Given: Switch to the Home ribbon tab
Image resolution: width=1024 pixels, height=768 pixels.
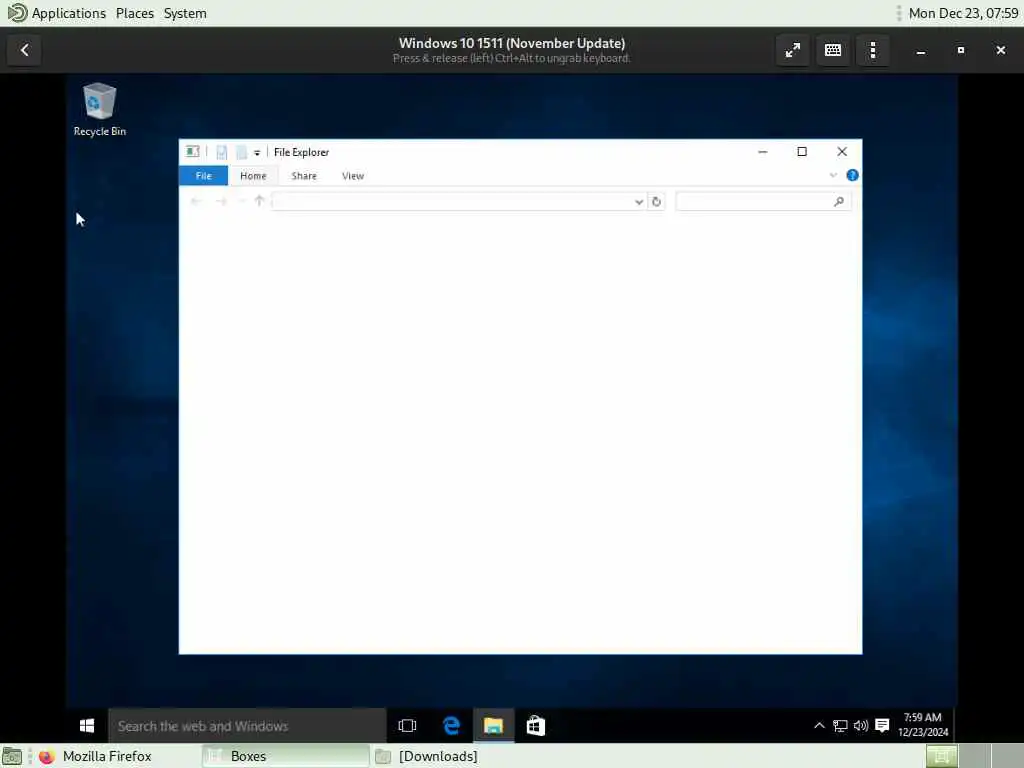Looking at the screenshot, I should coord(253,176).
